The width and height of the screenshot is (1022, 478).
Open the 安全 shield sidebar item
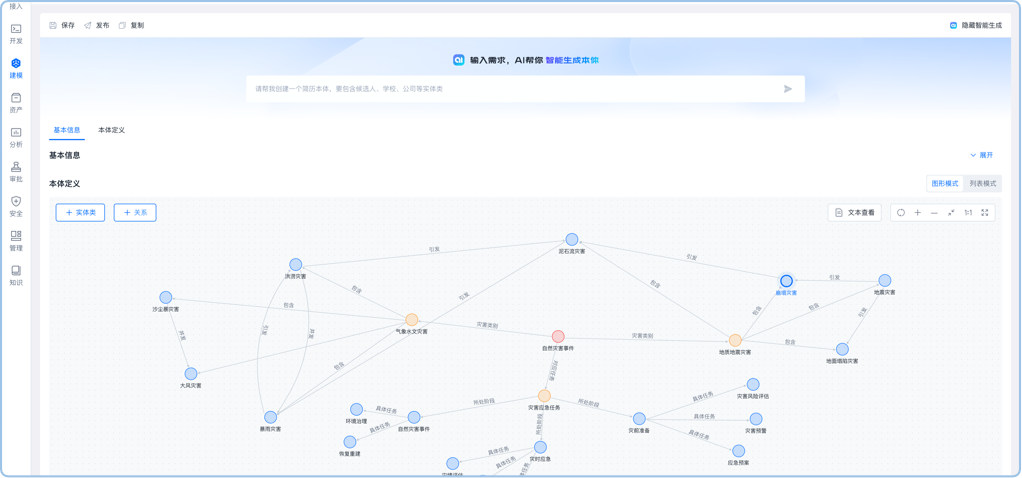pyautogui.click(x=16, y=206)
